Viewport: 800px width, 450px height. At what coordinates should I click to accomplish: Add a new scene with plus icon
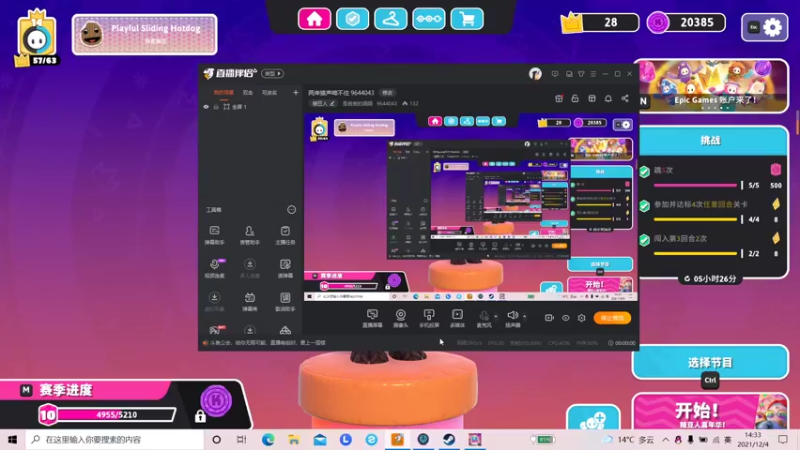295,93
